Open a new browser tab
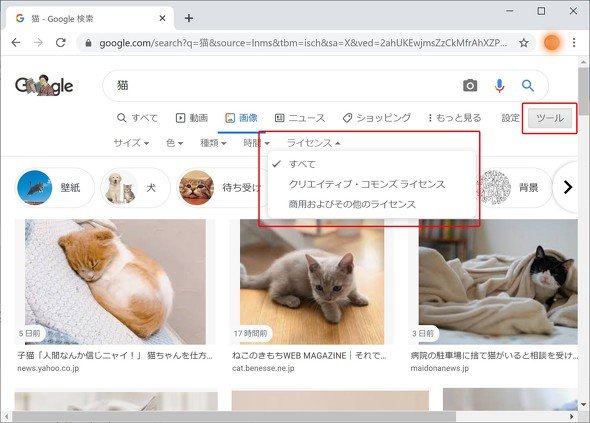Viewport: 590px width, 423px height. tap(189, 18)
